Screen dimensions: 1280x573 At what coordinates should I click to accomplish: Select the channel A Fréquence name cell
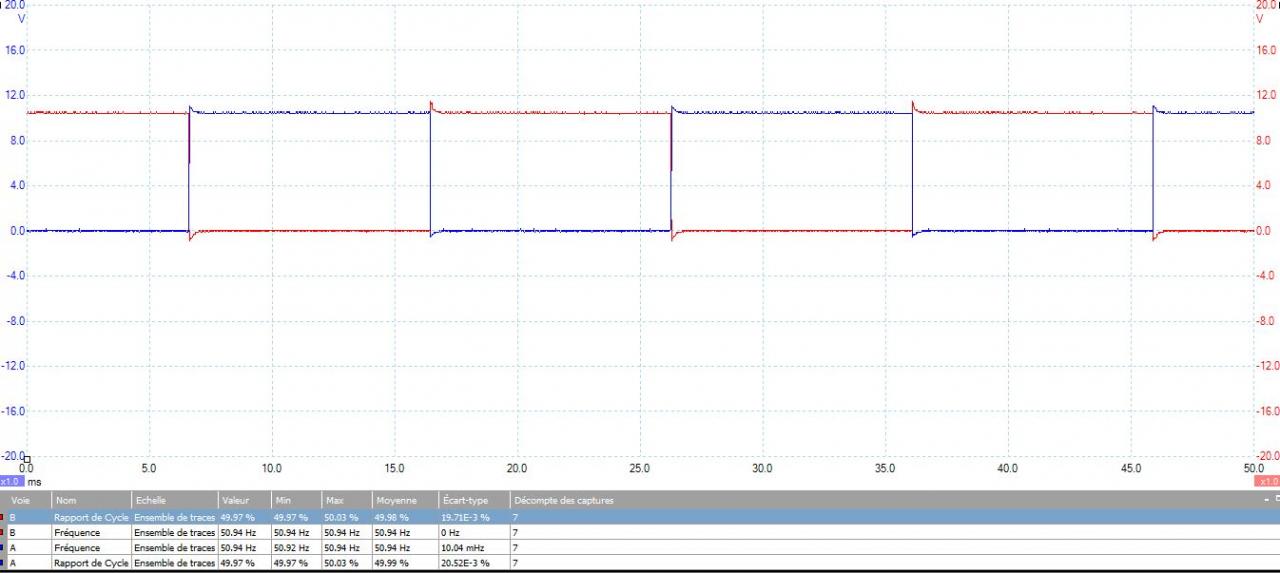pyautogui.click(x=91, y=548)
